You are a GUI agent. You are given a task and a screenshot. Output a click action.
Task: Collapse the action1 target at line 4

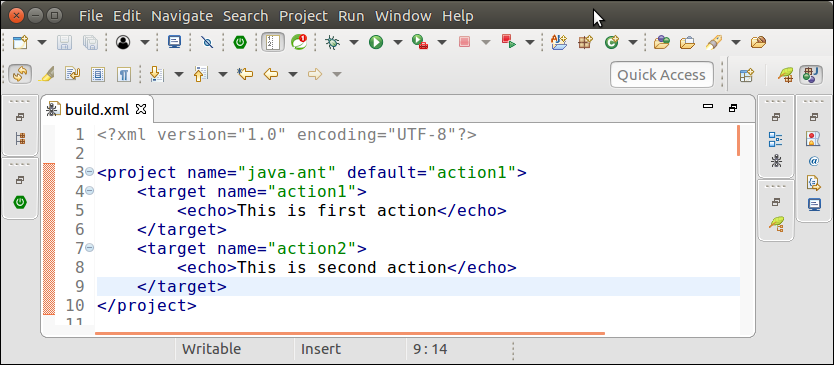(89, 190)
